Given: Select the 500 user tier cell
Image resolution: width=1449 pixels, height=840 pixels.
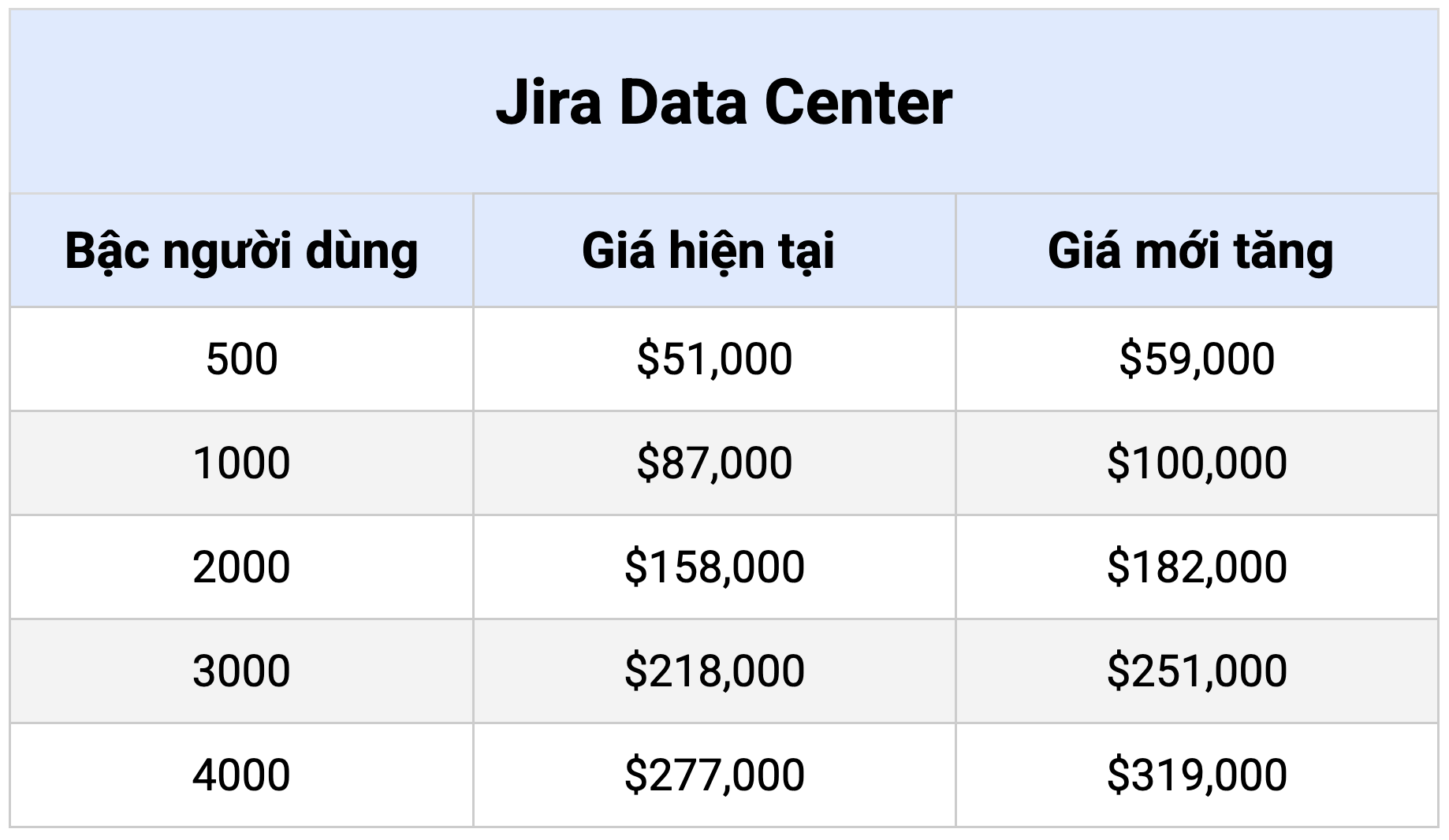Looking at the screenshot, I should pyautogui.click(x=241, y=359).
